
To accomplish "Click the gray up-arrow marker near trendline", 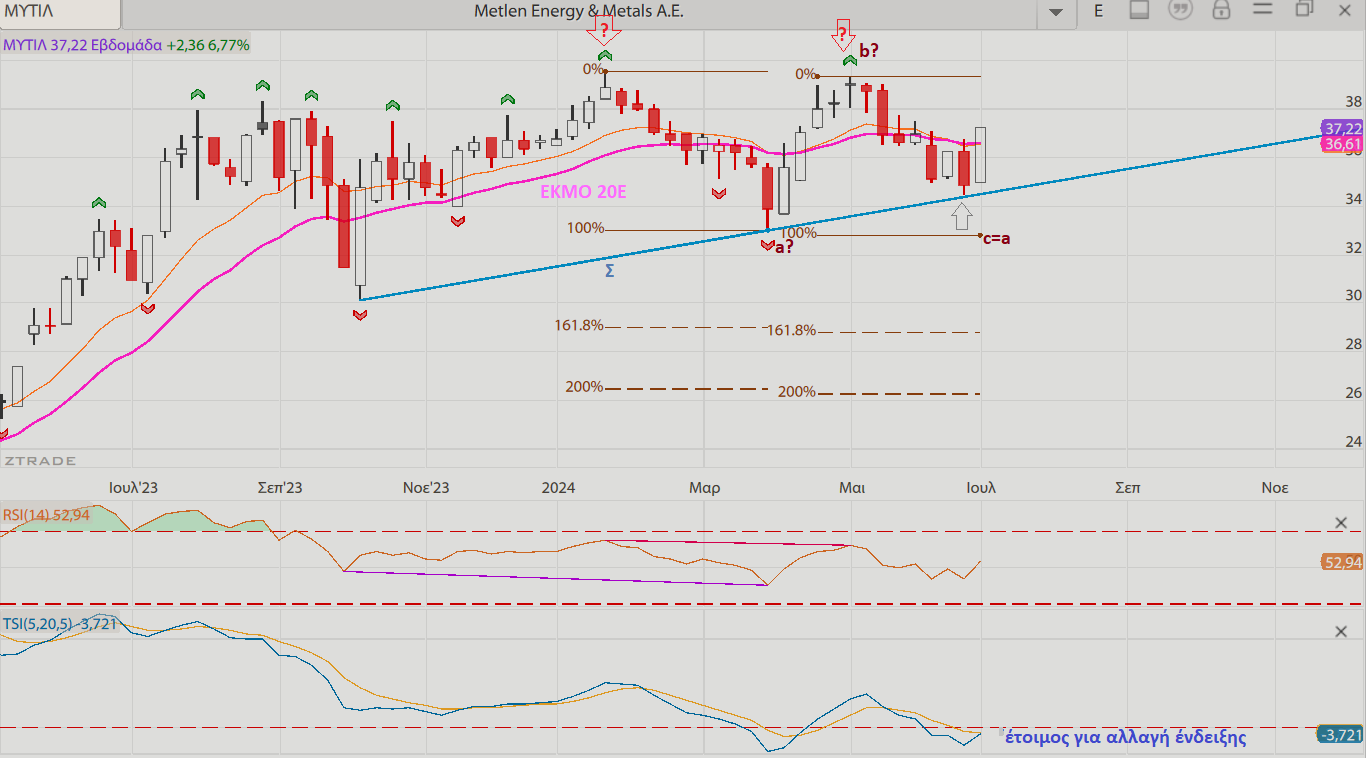I will pos(962,216).
